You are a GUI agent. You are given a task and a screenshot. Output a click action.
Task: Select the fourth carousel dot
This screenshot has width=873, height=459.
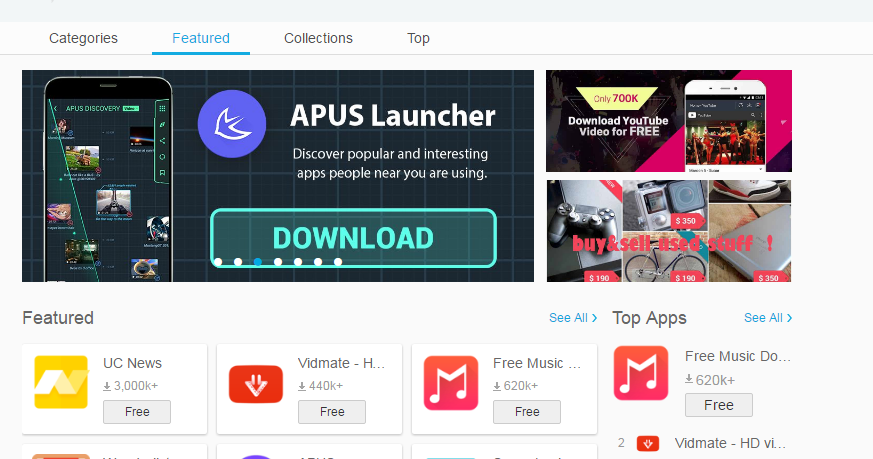278,262
